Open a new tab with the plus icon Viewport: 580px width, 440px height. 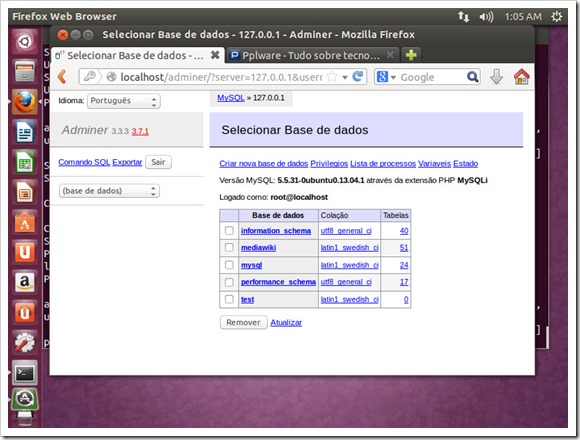coord(411,55)
